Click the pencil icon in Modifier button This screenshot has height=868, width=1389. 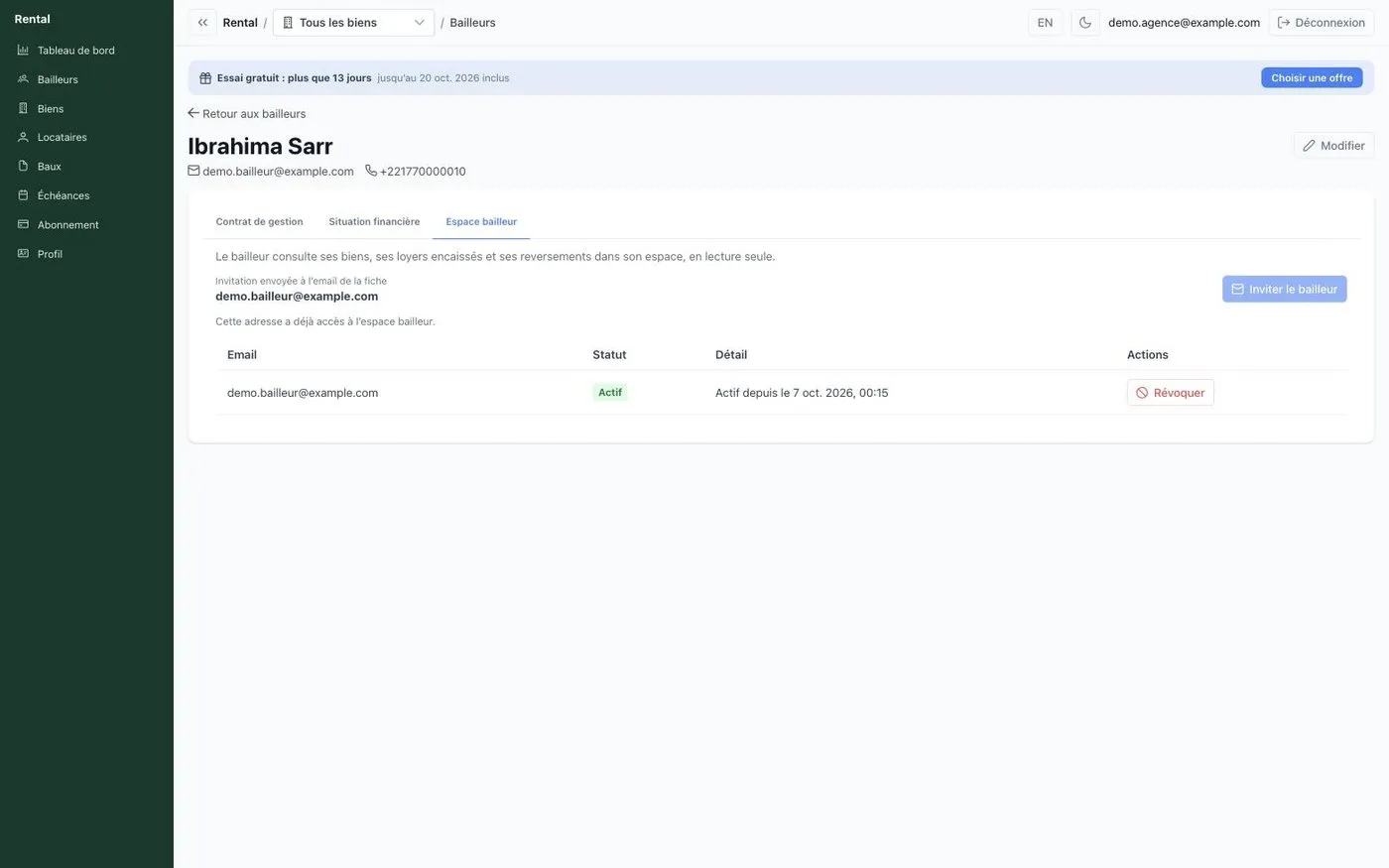[x=1309, y=146]
